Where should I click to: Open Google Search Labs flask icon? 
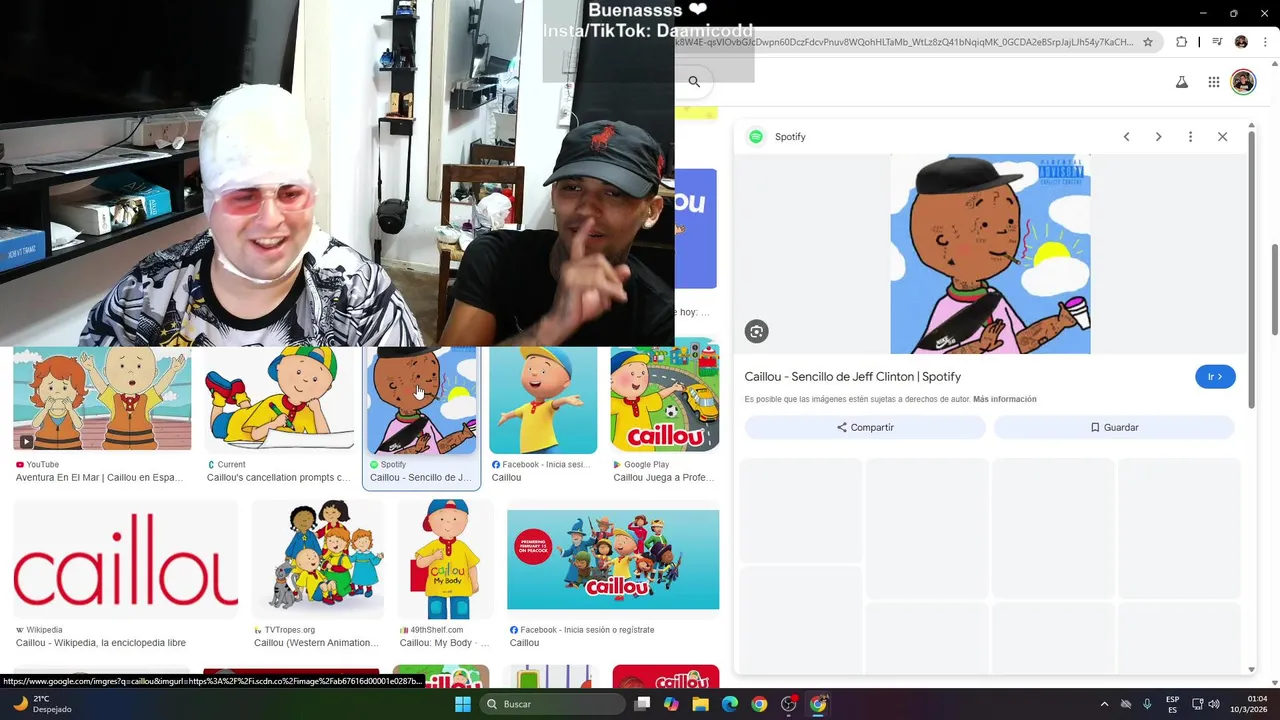(1182, 82)
